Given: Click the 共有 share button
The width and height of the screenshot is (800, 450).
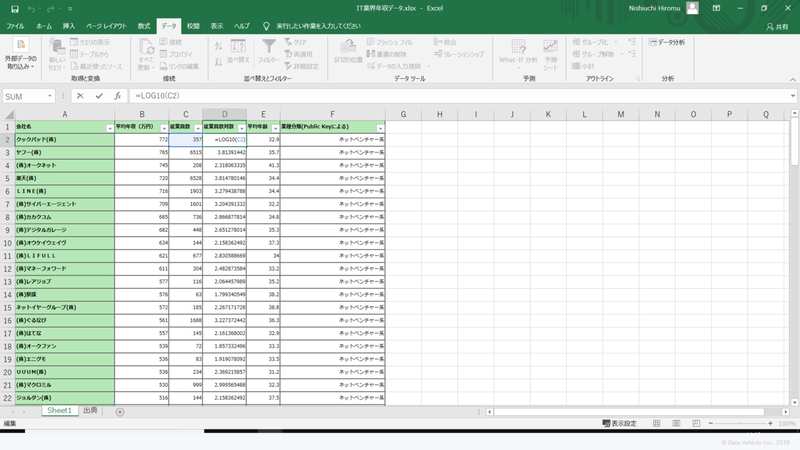Looking at the screenshot, I should [777, 27].
